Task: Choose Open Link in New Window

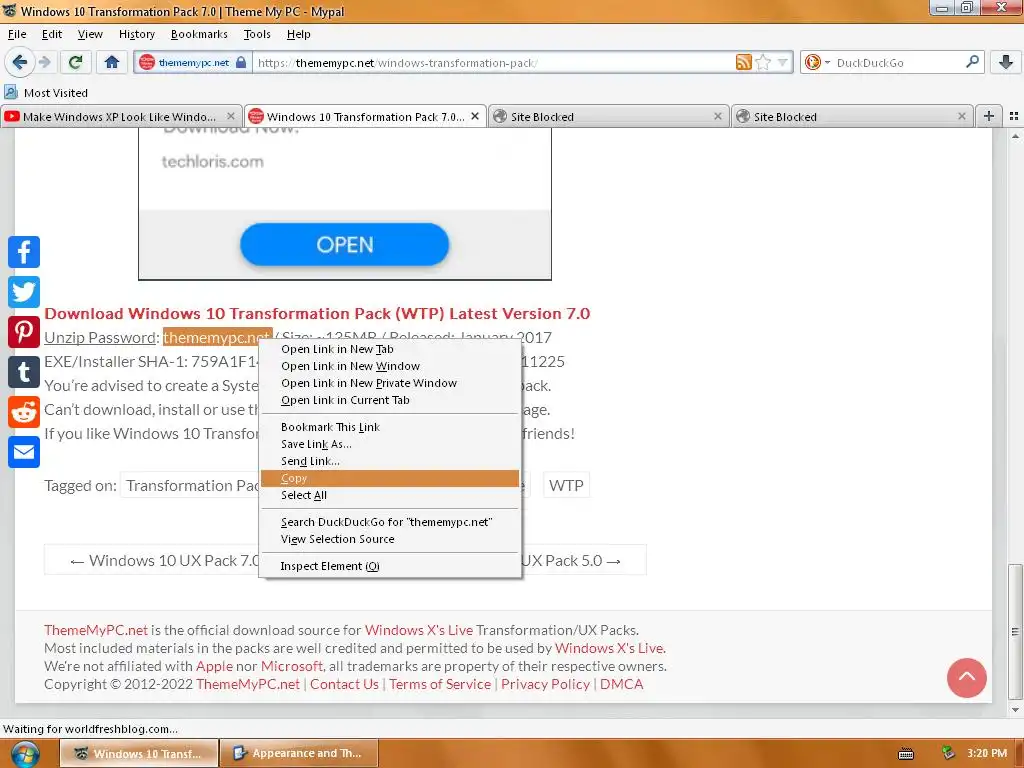Action: click(x=390, y=366)
